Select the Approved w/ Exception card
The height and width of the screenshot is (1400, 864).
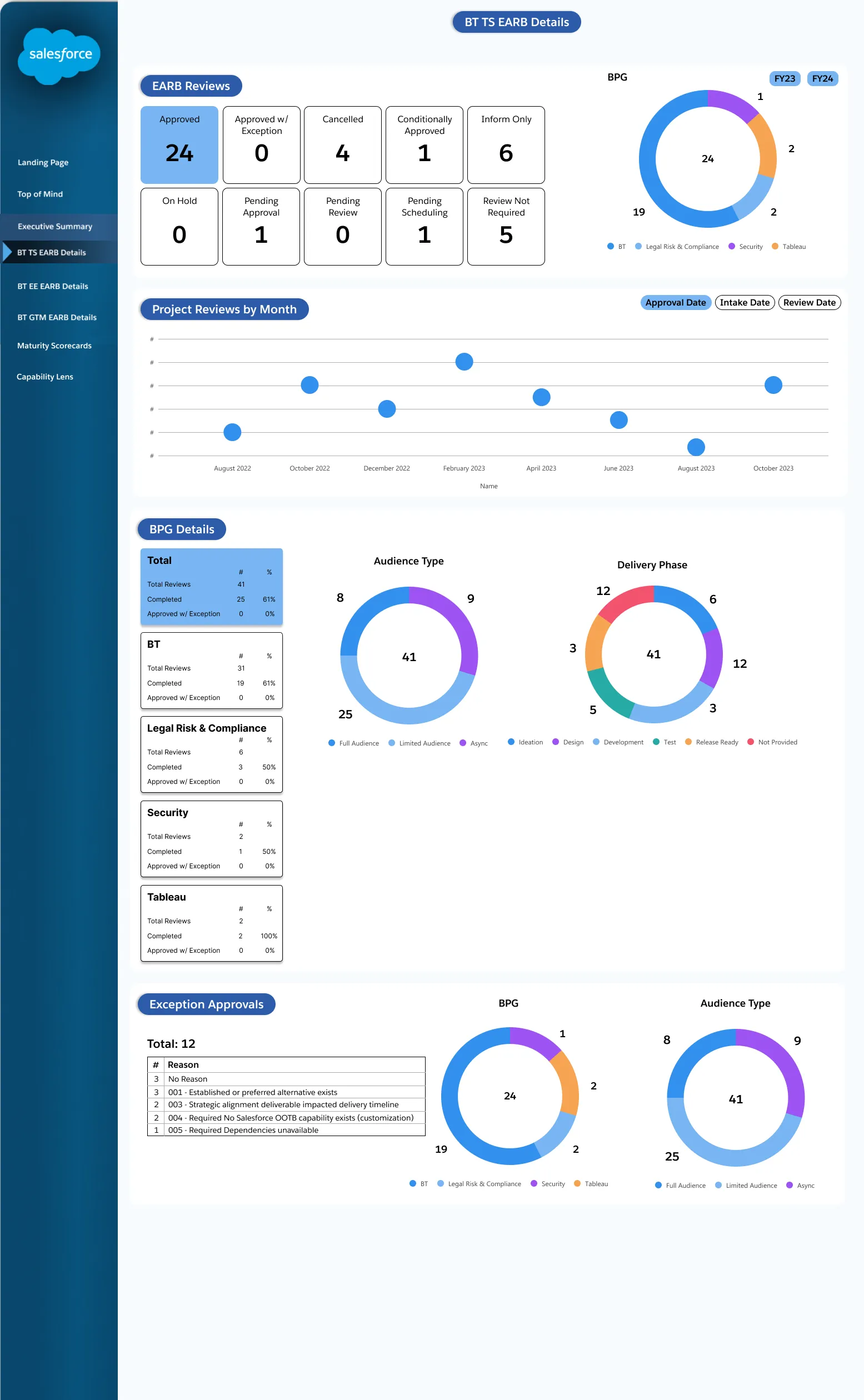coord(261,144)
